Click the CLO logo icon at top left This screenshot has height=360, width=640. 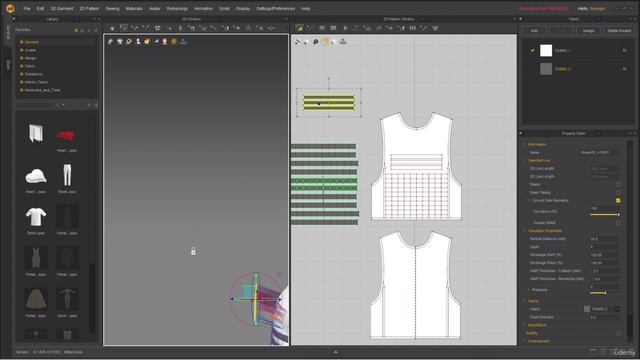click(x=10, y=8)
